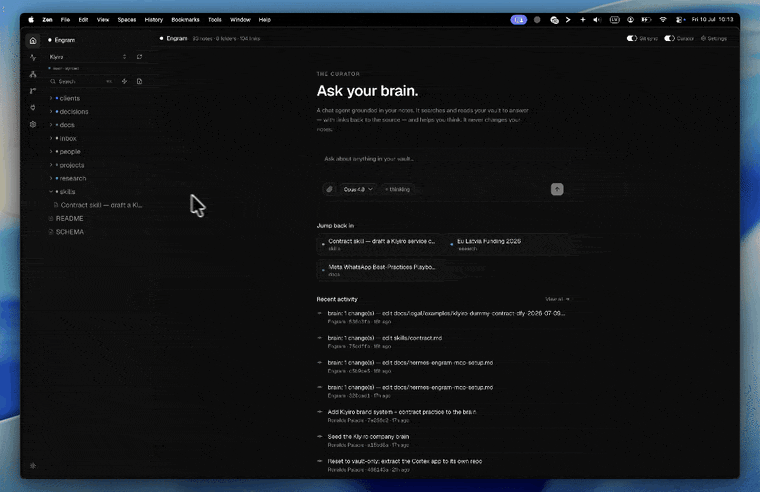Click the View all link
Screen dimensions: 760x492
[557, 299]
